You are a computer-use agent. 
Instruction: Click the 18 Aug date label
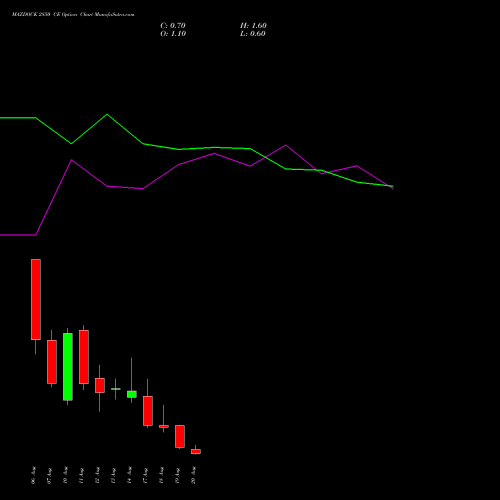pyautogui.click(x=161, y=475)
